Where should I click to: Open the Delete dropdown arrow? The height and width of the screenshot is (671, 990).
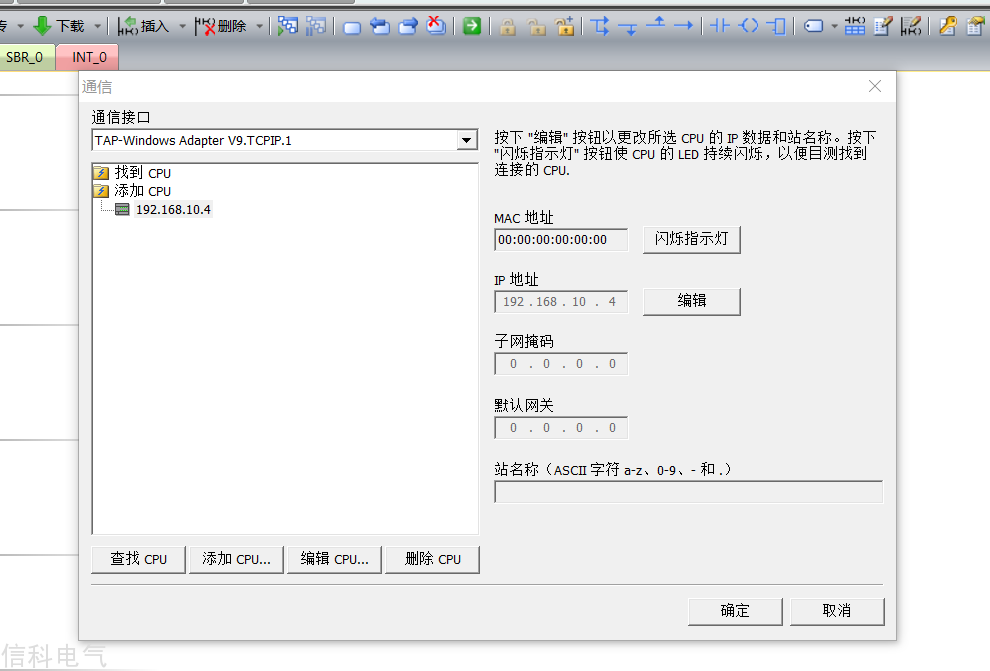coord(259,27)
